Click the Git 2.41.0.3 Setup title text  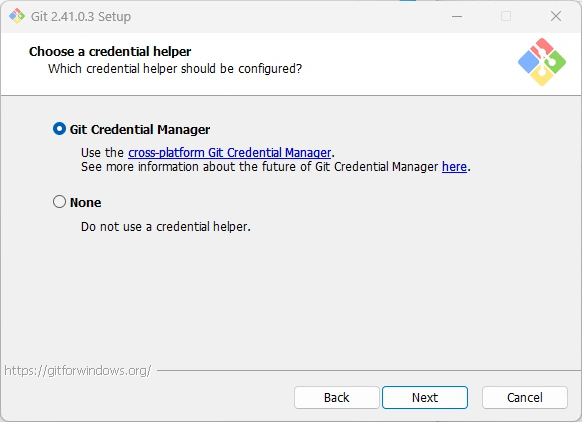point(81,16)
